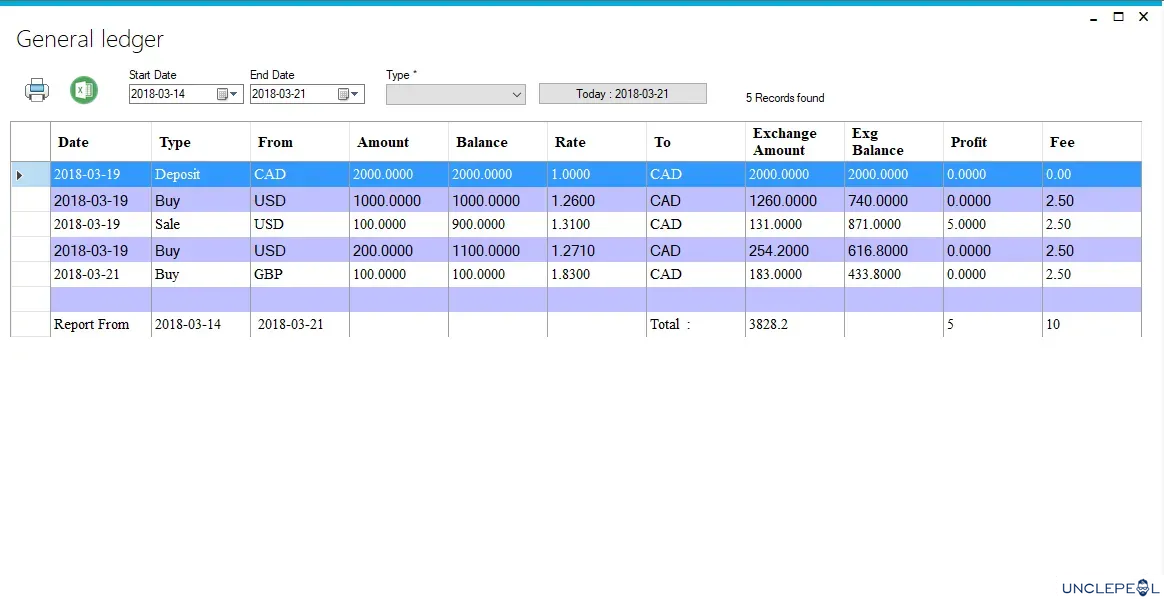Select the amount cell 2000.0000 in Deposit row

(x=399, y=175)
